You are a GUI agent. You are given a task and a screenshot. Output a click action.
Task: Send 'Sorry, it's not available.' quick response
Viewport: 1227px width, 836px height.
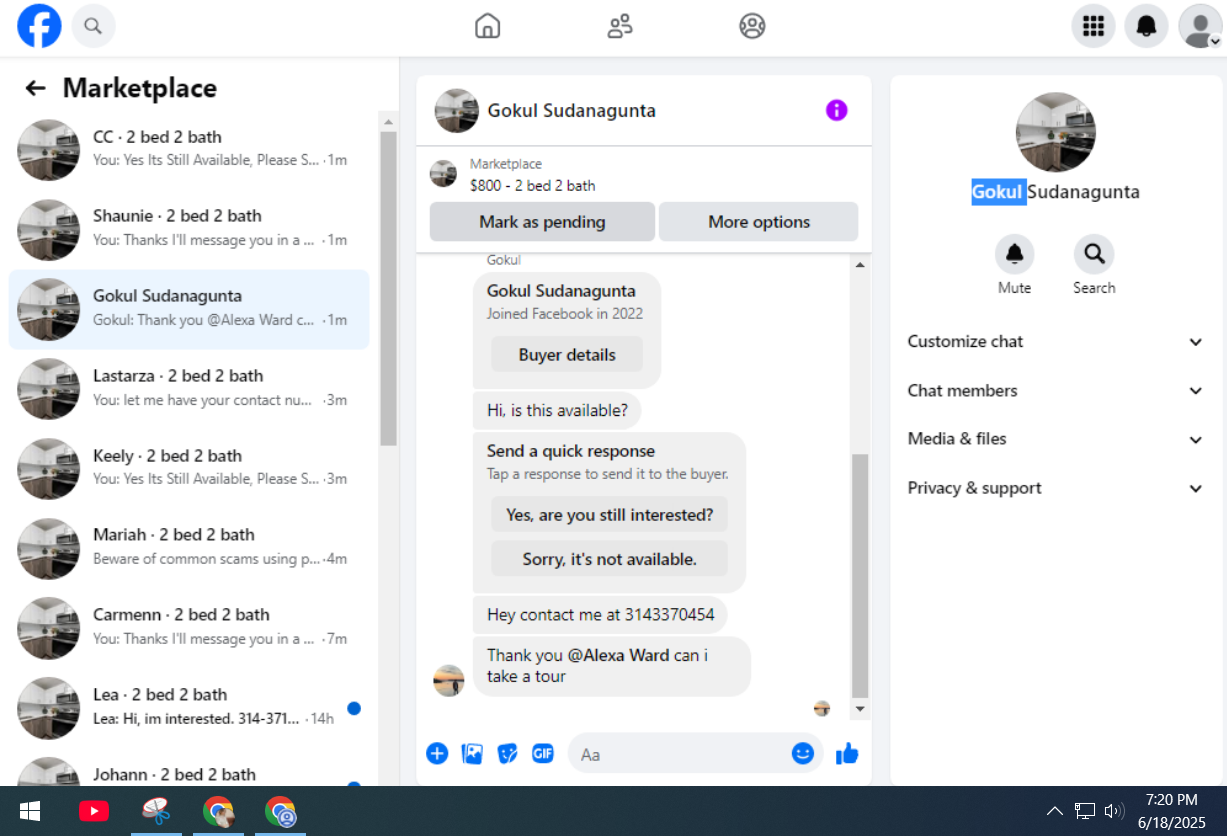click(x=610, y=559)
